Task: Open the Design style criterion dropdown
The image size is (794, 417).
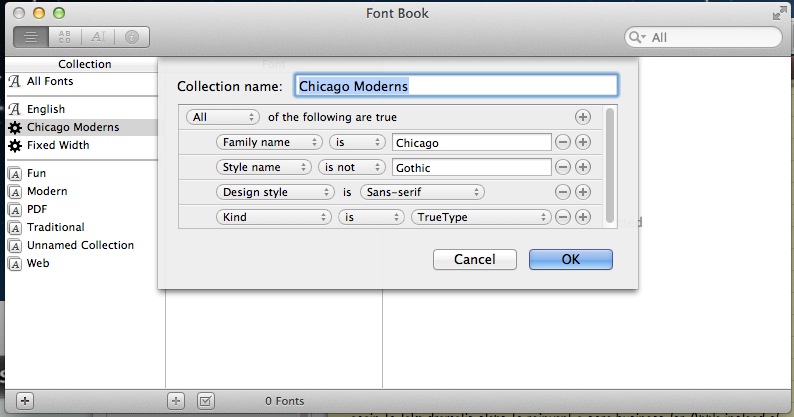Action: click(275, 192)
